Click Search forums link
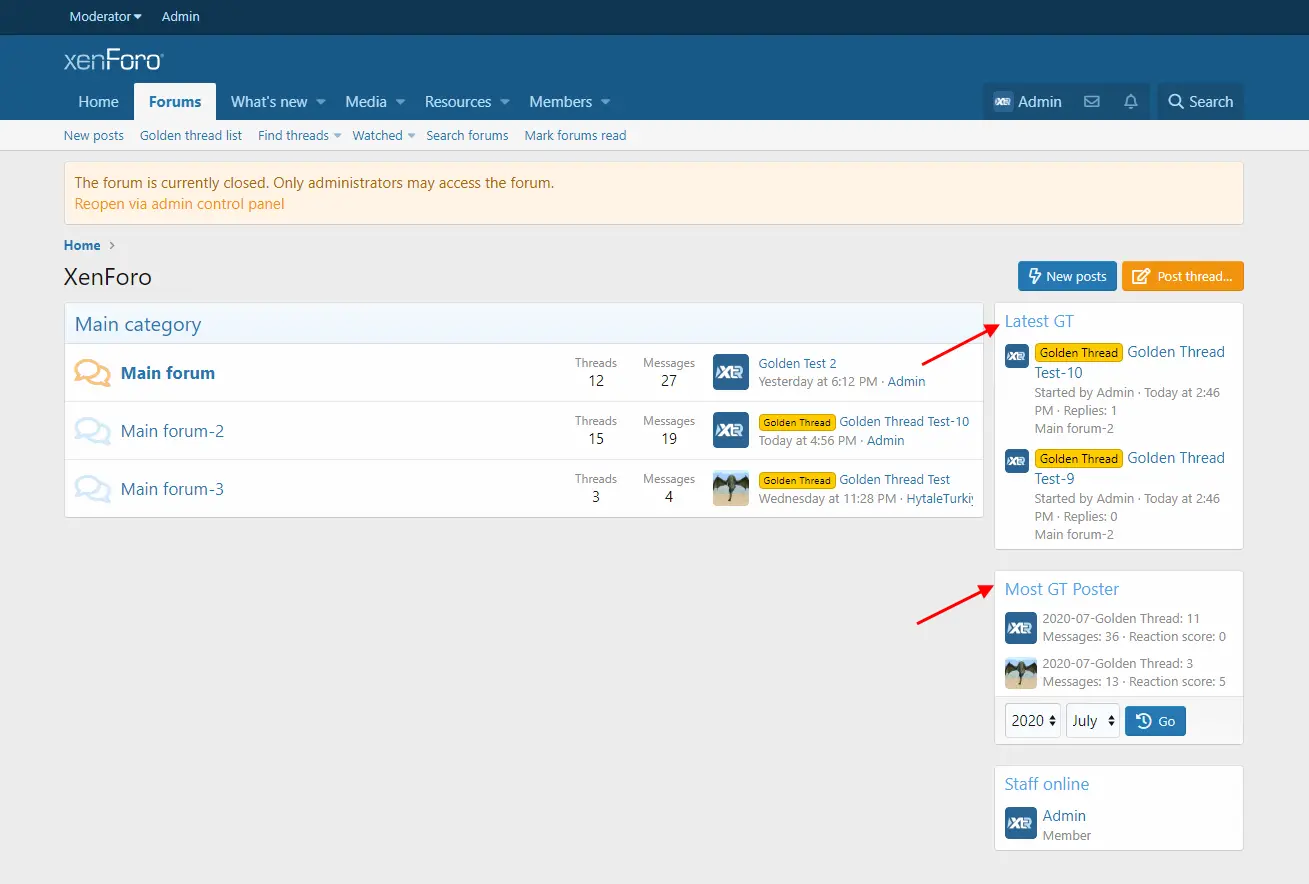The image size is (1309, 884). 467,136
